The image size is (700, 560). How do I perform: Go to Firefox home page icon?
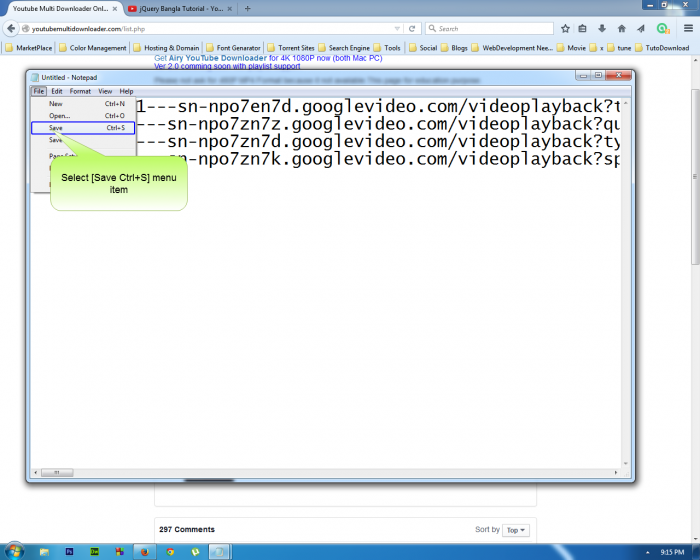click(621, 29)
